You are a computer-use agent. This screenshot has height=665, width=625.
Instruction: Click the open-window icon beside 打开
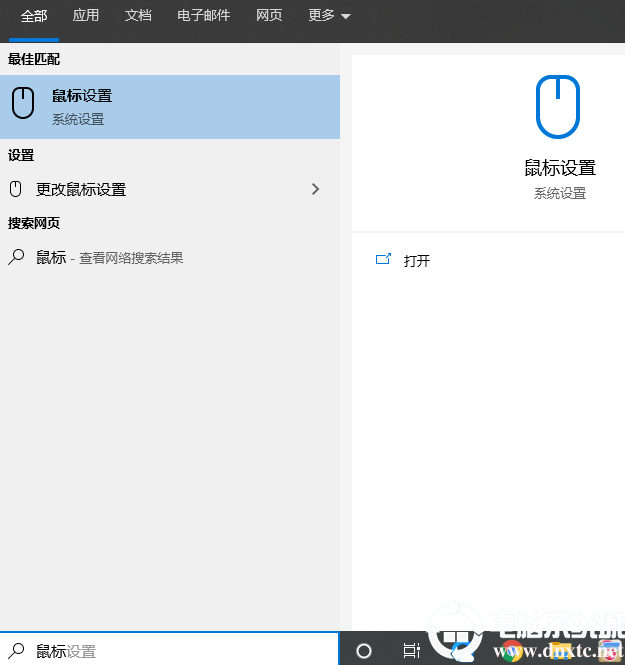click(383, 259)
